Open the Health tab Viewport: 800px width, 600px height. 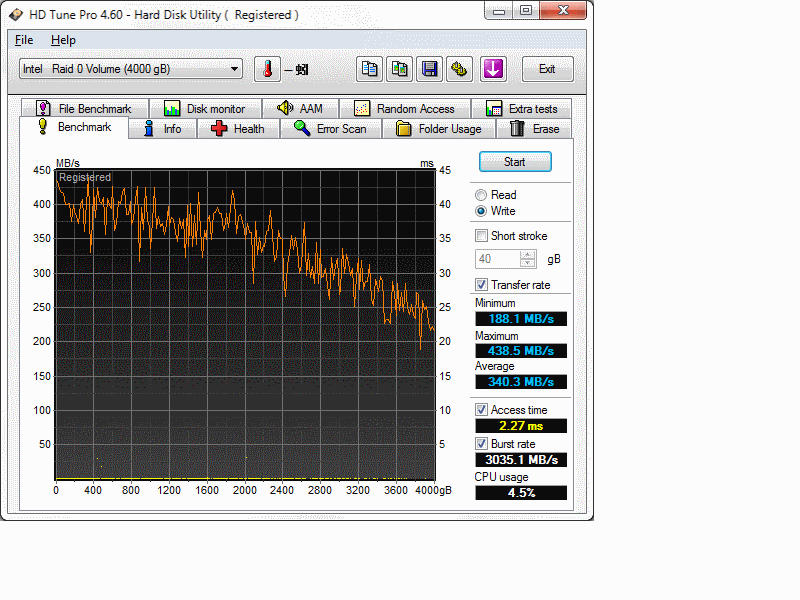(238, 129)
